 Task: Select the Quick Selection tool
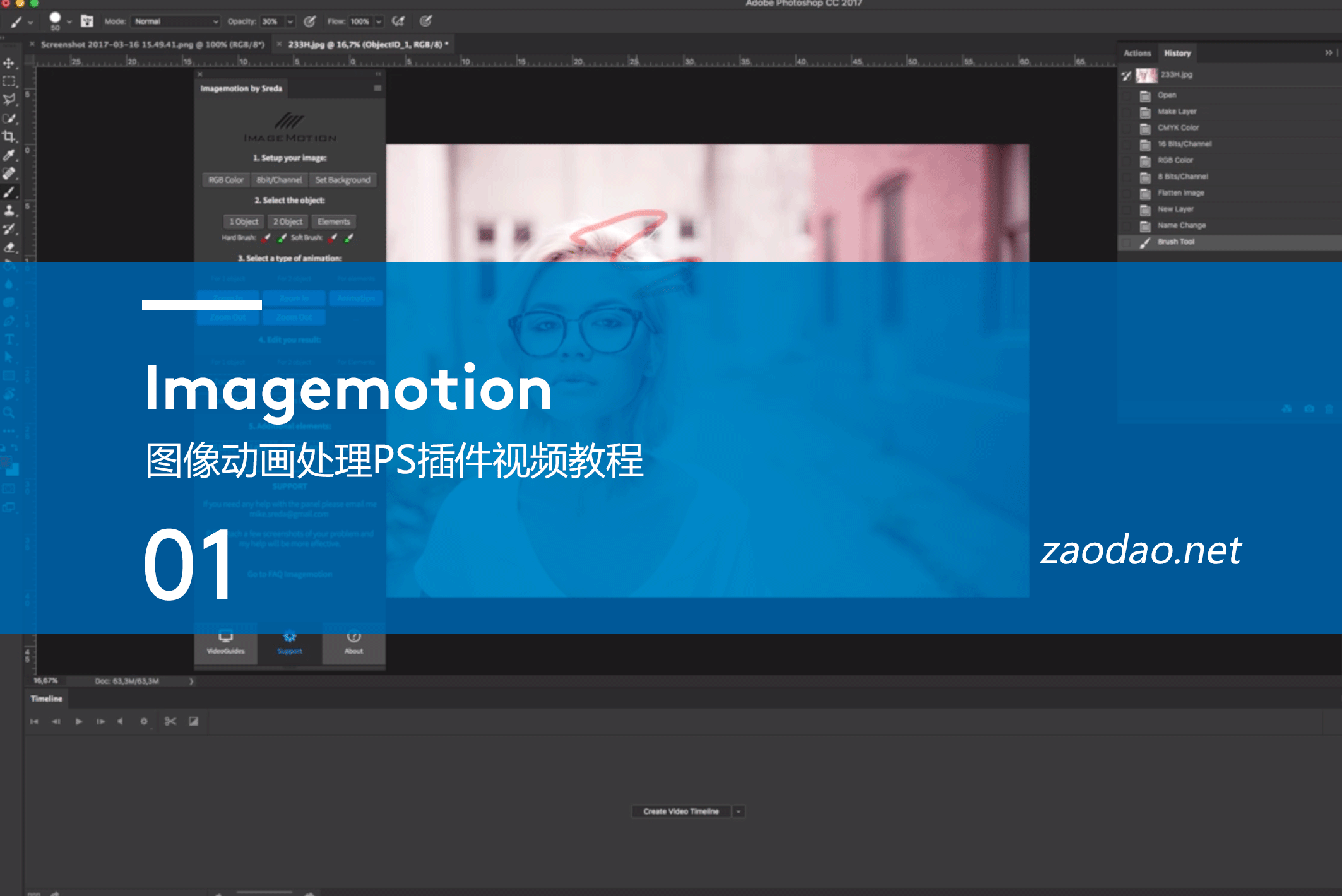pyautogui.click(x=9, y=118)
